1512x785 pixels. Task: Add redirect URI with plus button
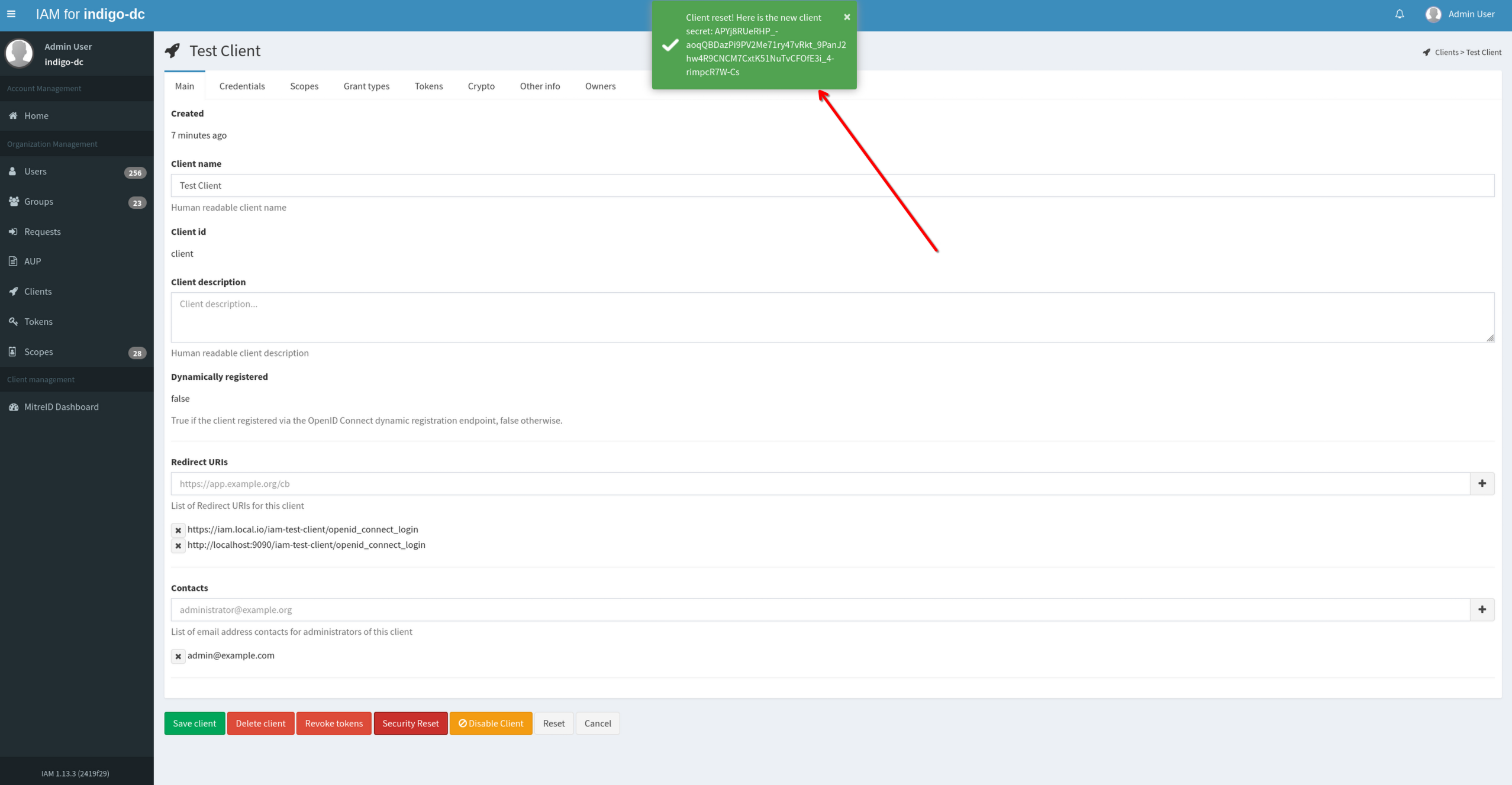point(1482,483)
